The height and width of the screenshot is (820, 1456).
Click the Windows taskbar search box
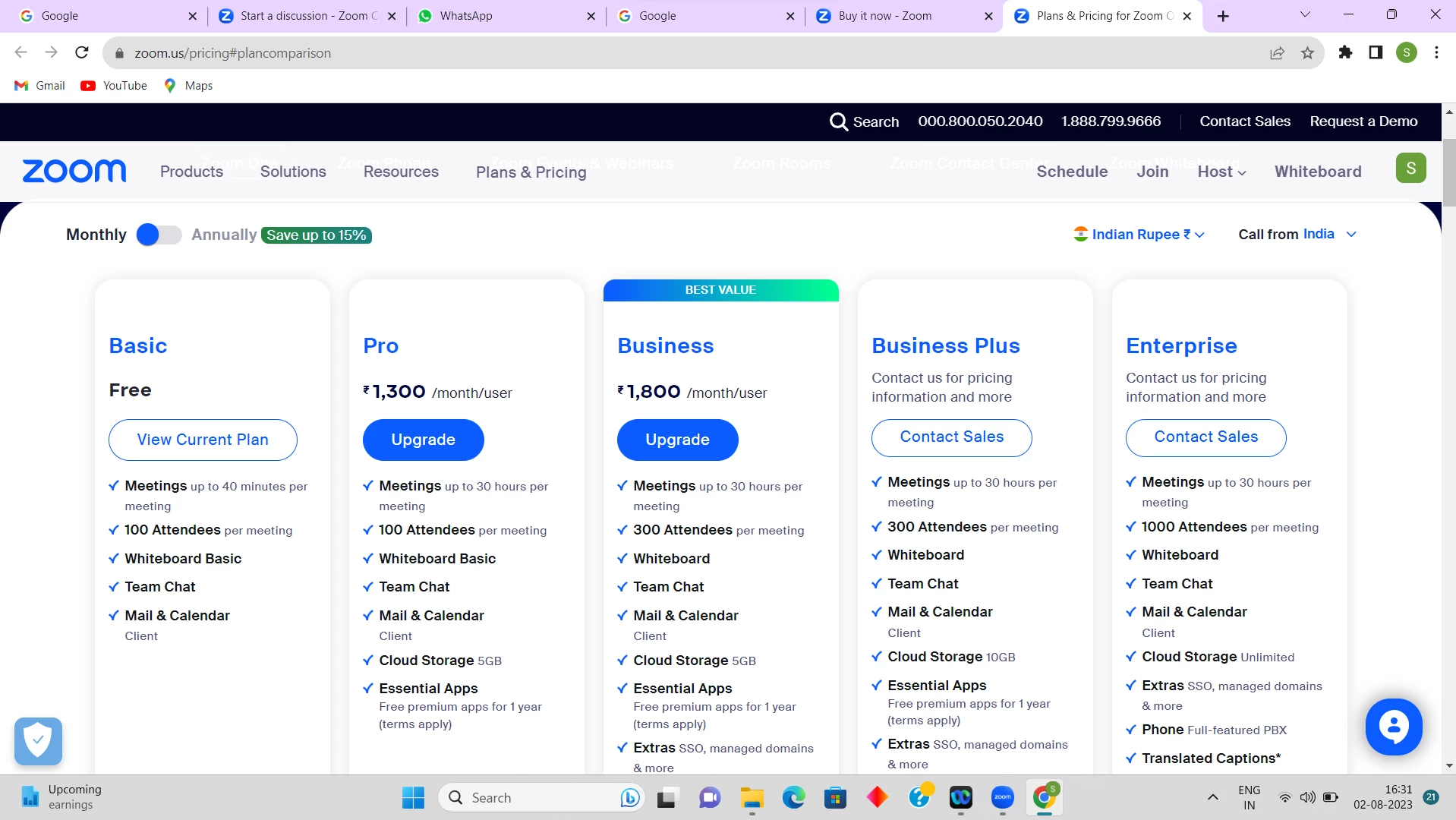click(543, 797)
